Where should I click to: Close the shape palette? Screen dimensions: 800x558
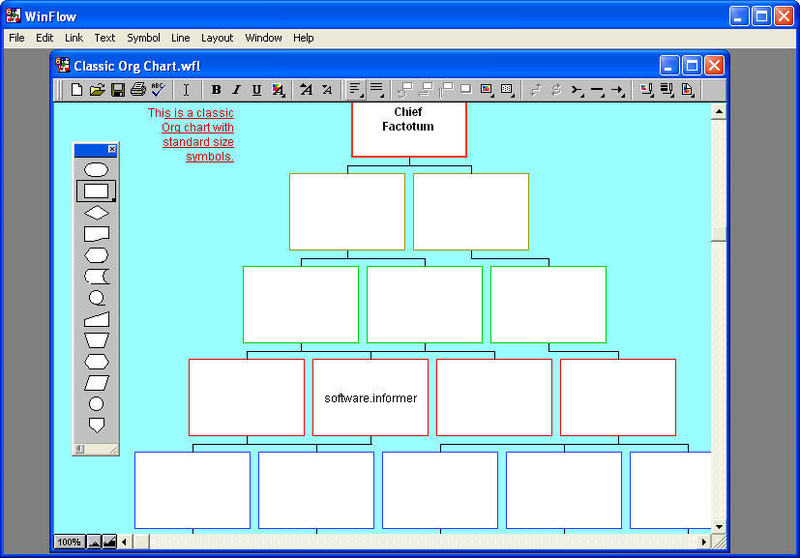pos(112,149)
